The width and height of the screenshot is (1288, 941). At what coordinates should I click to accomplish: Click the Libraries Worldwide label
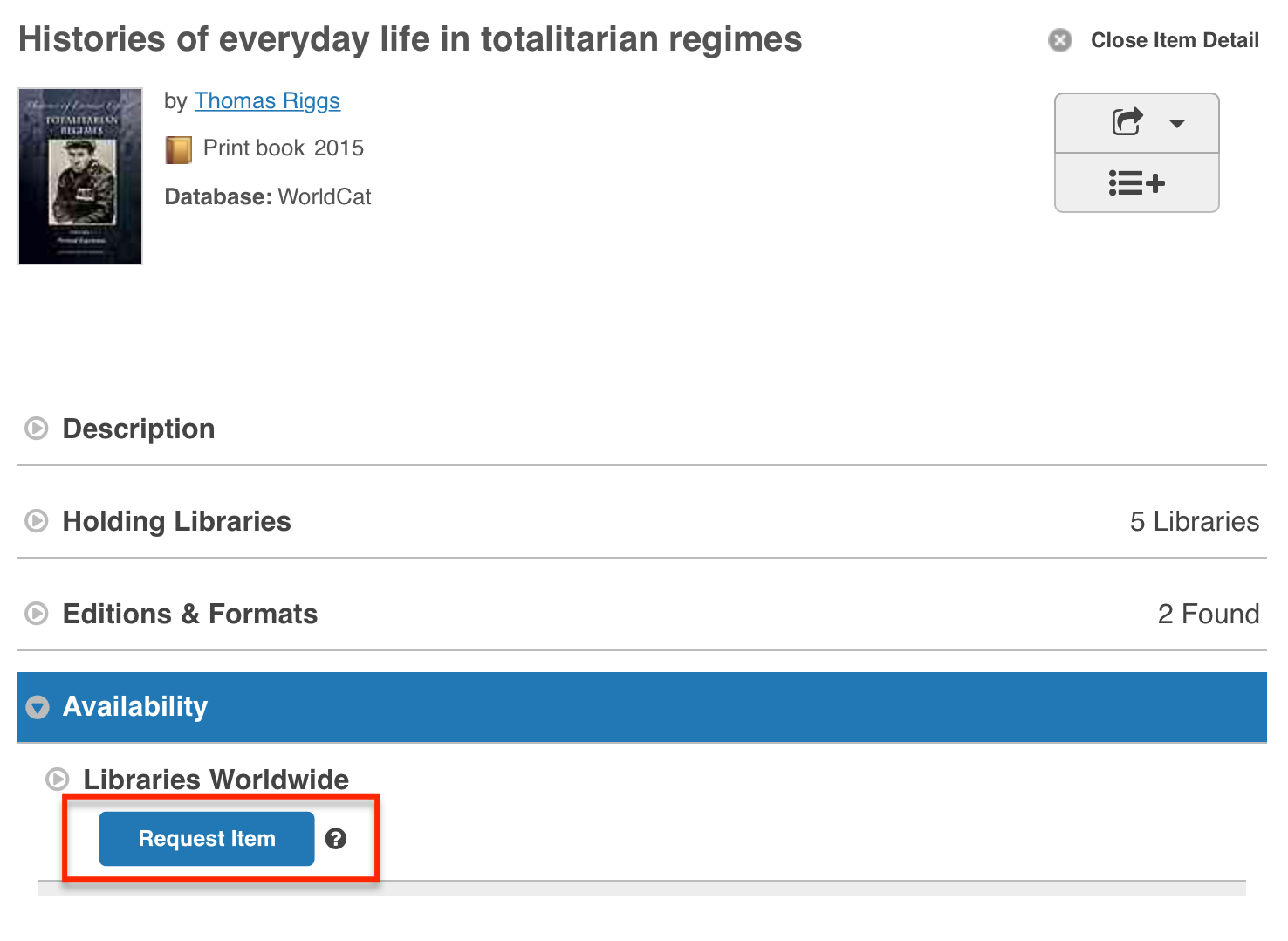coord(216,779)
